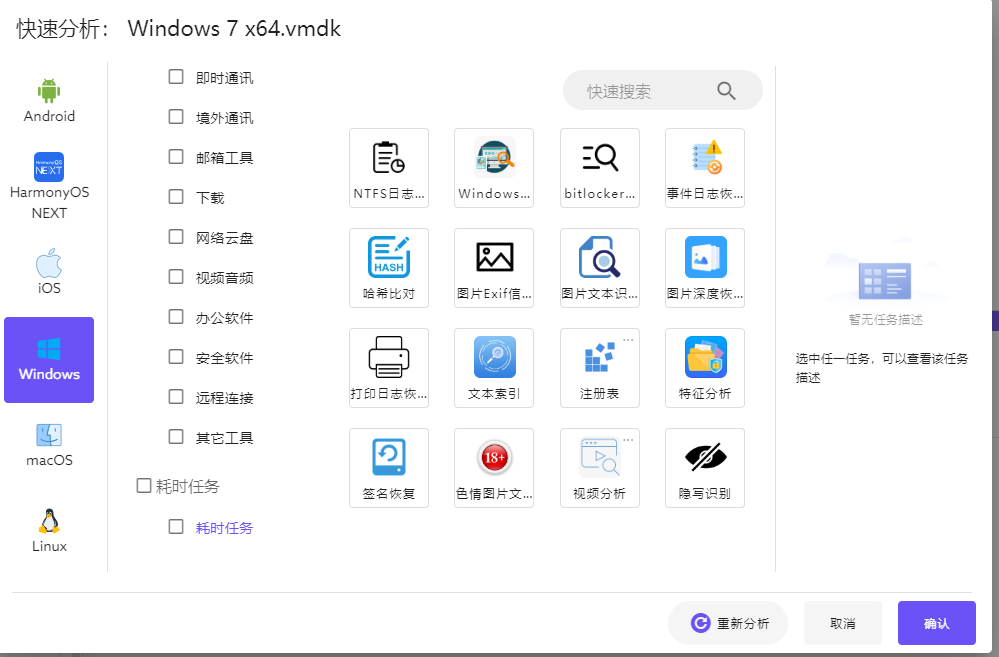Viewport: 999px width, 657px height.
Task: Switch to the Android platform
Action: point(49,101)
